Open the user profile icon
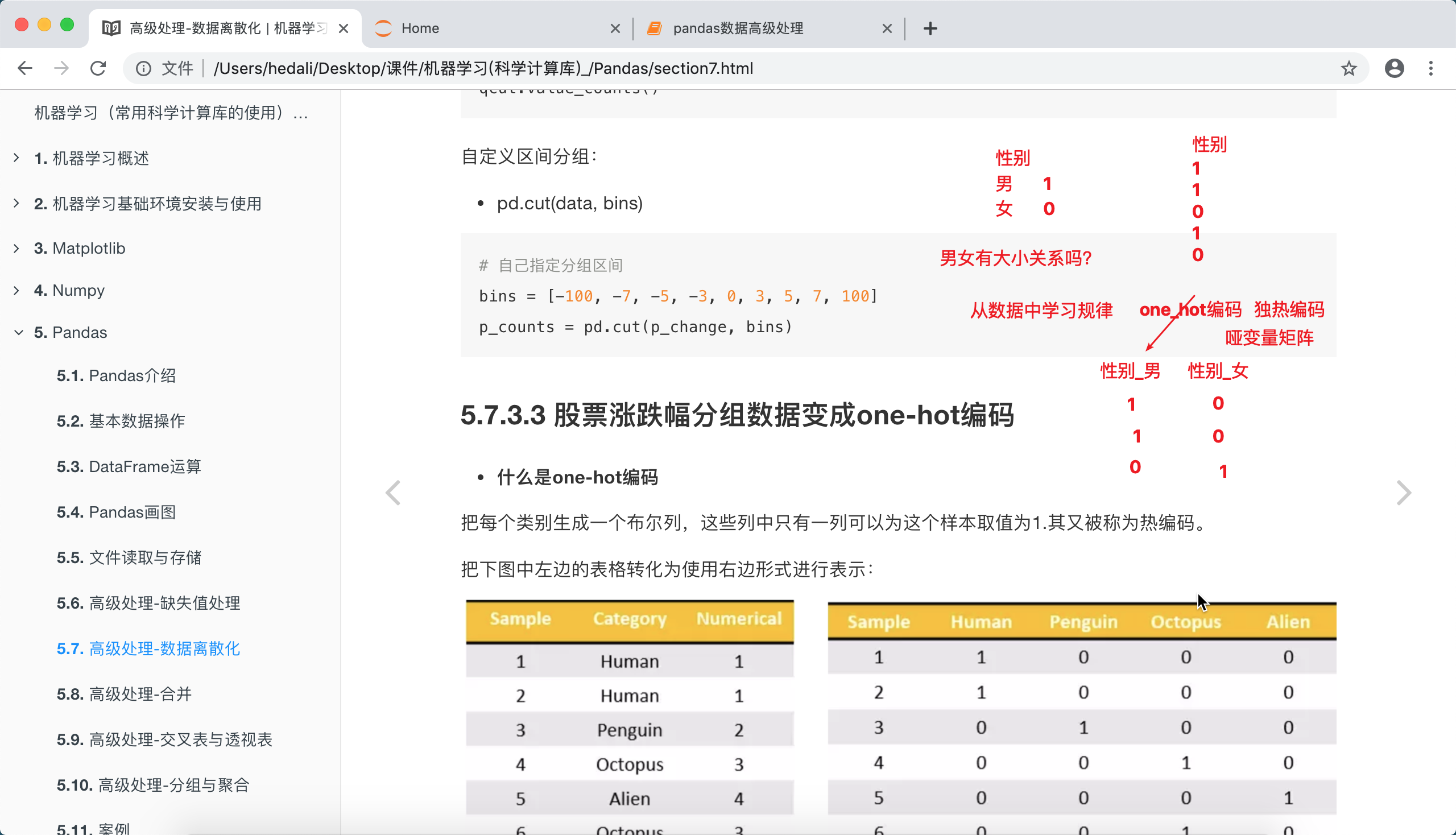The image size is (1456, 835). (1394, 68)
